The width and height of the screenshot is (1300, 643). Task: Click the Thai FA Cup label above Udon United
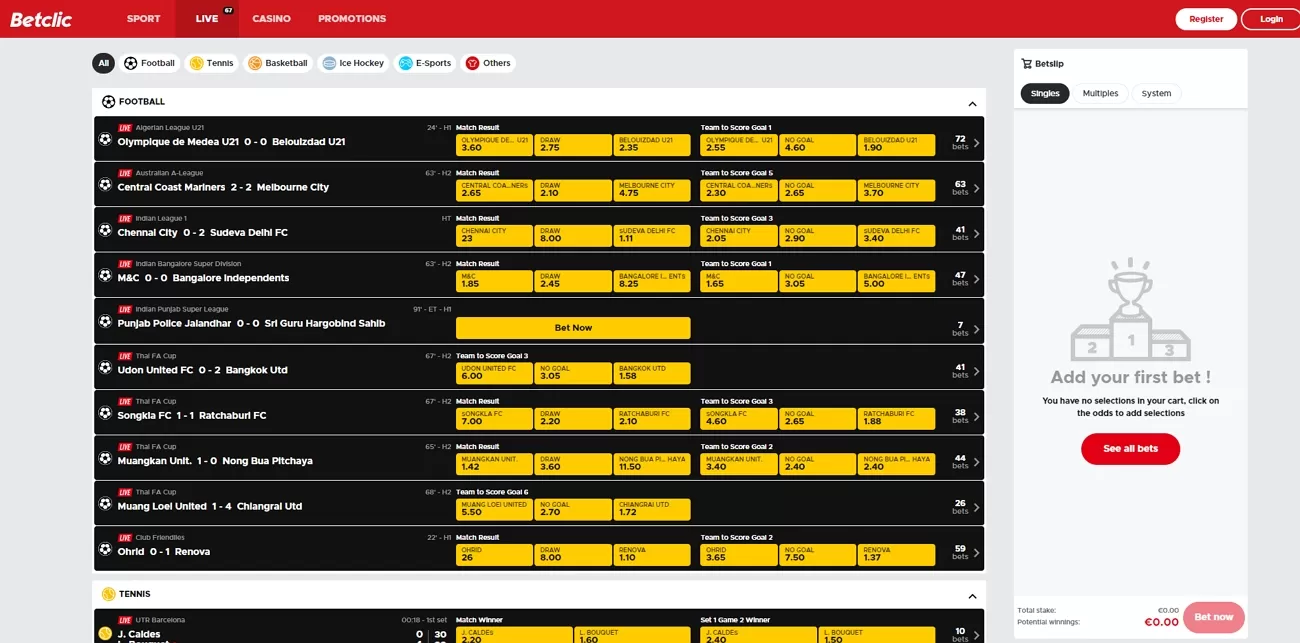pyautogui.click(x=155, y=356)
